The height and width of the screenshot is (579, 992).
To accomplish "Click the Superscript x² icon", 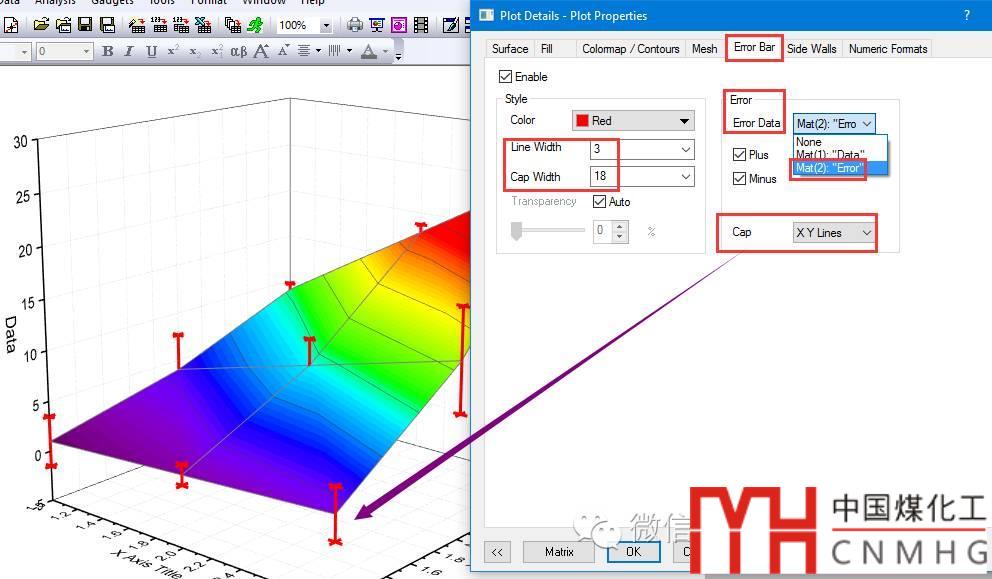I will pyautogui.click(x=173, y=51).
